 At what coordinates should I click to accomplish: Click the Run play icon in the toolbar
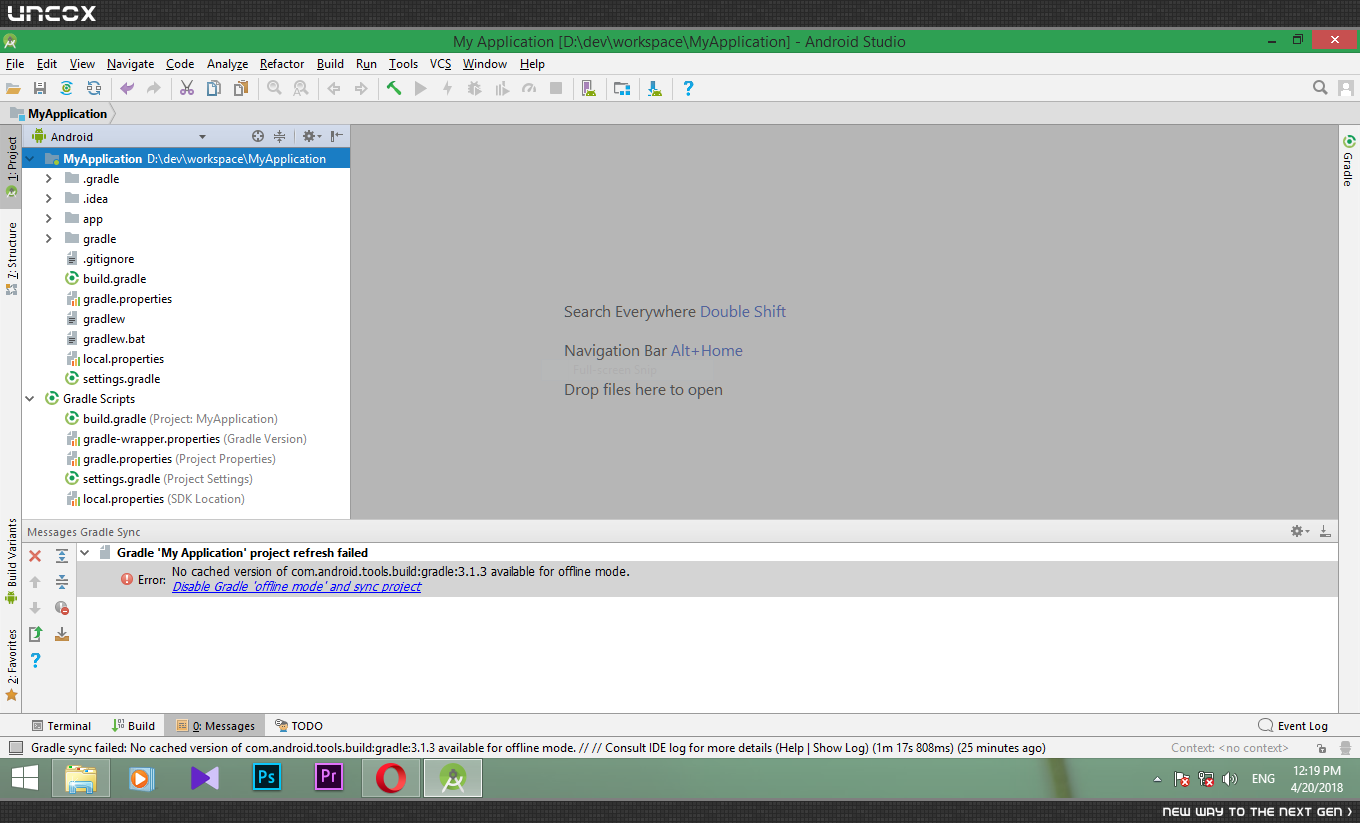(421, 89)
